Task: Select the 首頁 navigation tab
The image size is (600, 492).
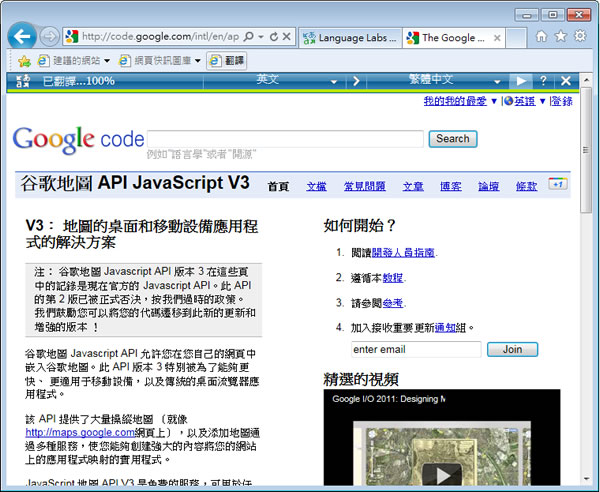Action: click(x=278, y=186)
